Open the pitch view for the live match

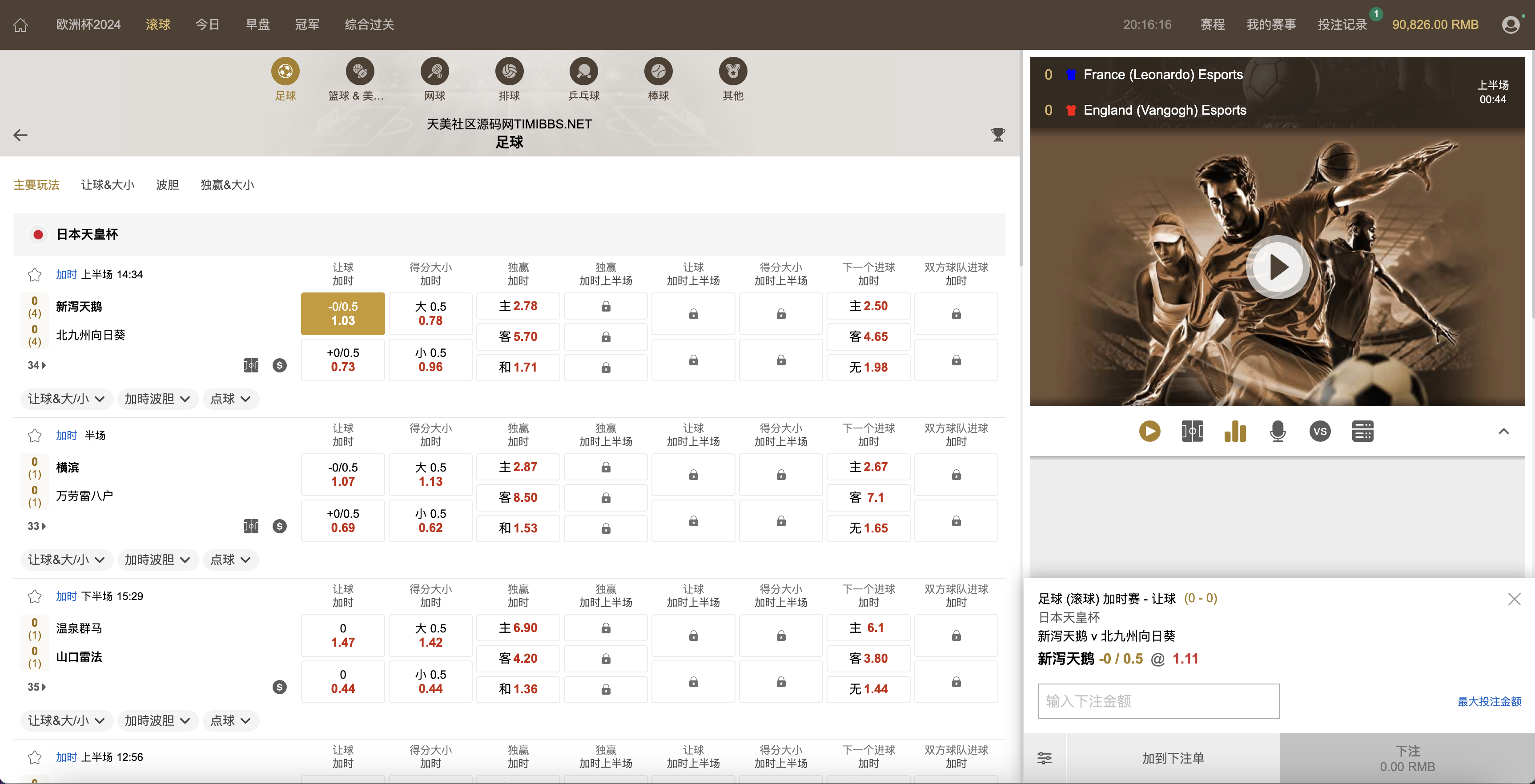[1192, 431]
